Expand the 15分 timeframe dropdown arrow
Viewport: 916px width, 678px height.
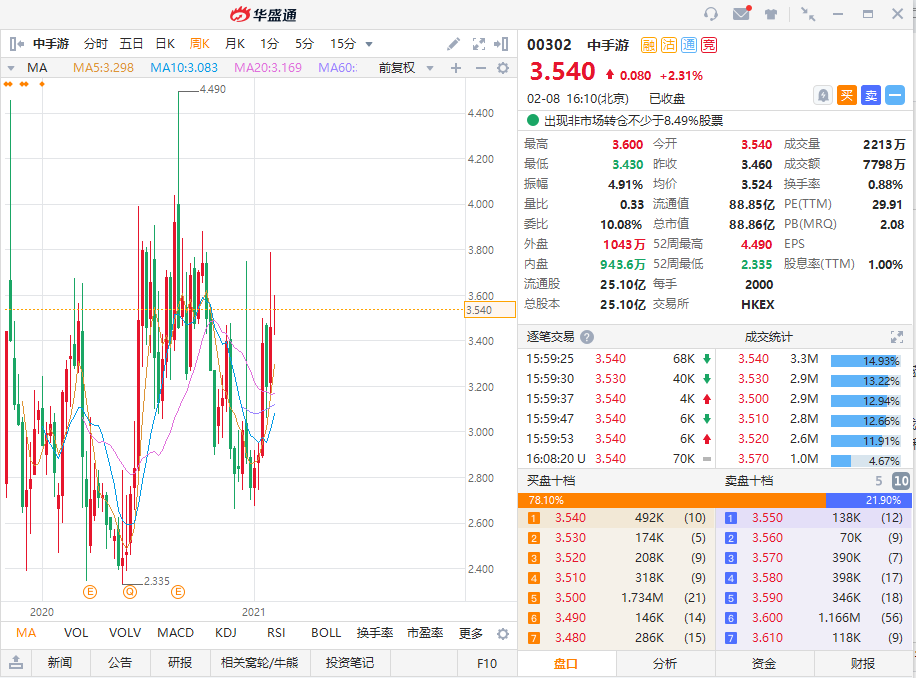369,44
